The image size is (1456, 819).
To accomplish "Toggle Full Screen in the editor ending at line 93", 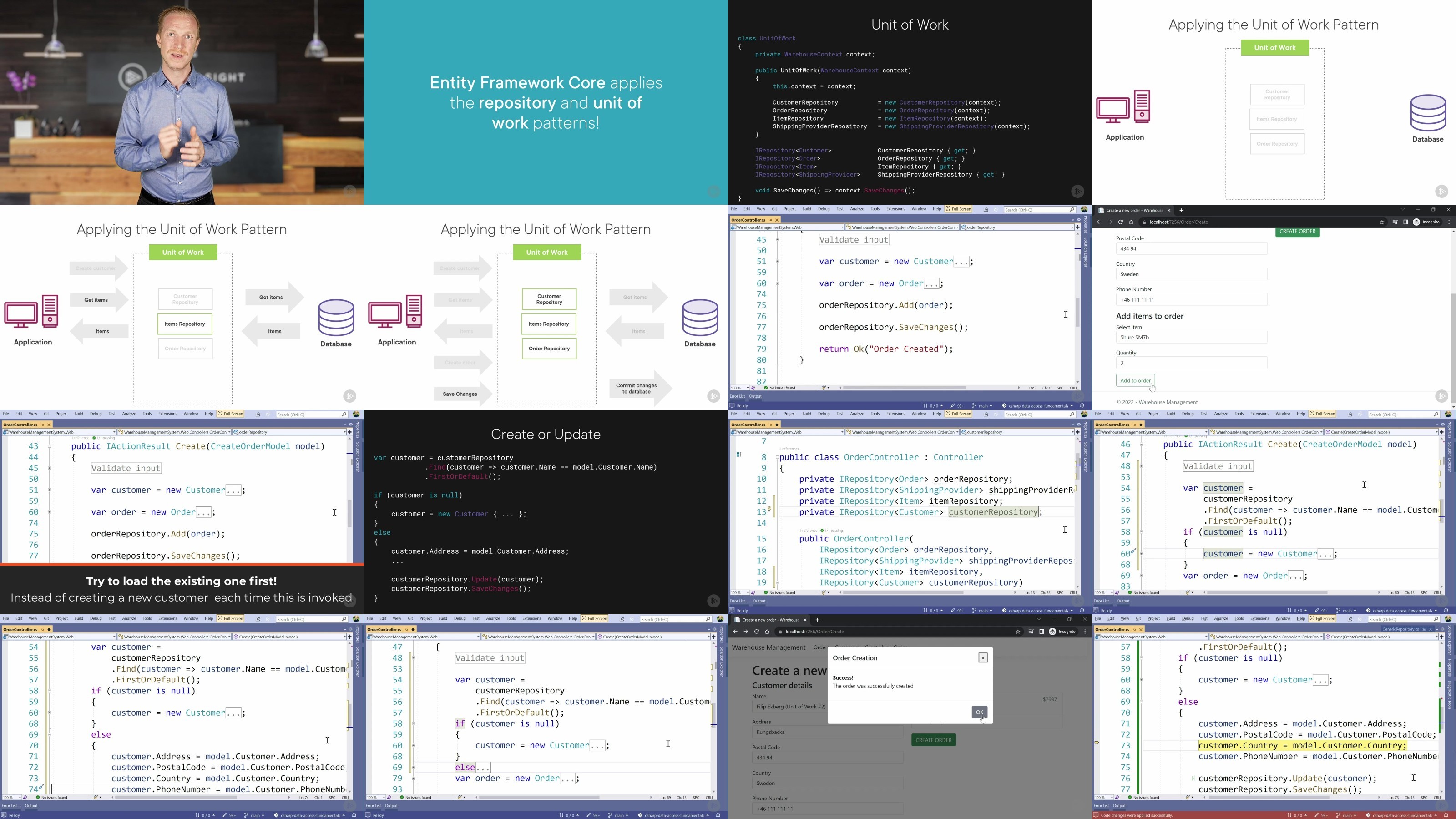I will pyautogui.click(x=595, y=618).
